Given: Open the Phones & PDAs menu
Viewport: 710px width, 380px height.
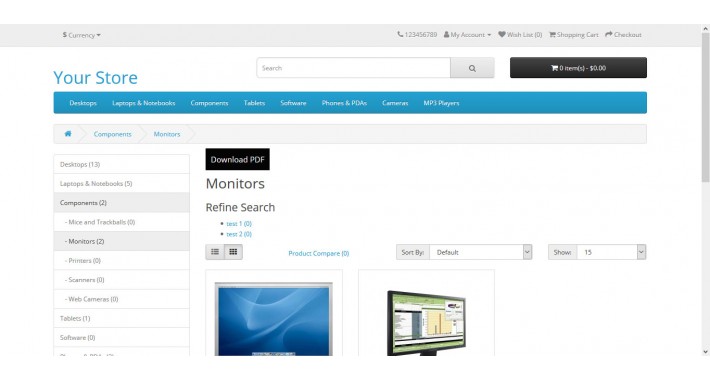Looking at the screenshot, I should pos(344,103).
